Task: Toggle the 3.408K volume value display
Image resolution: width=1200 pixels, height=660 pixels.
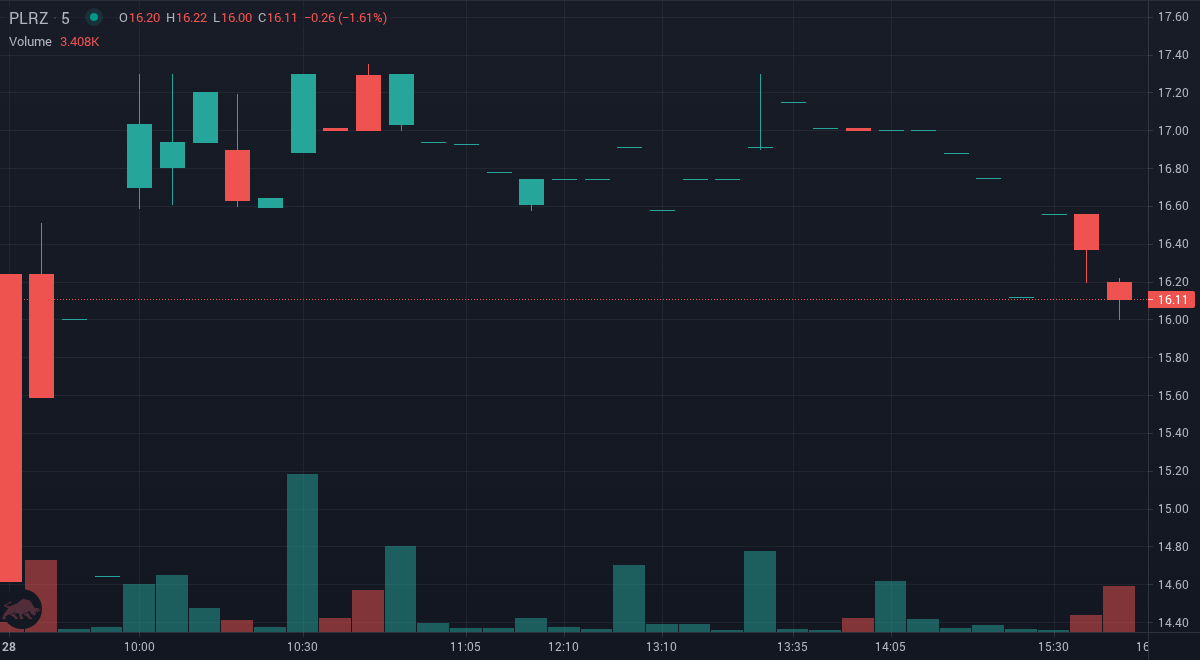Action: pyautogui.click(x=79, y=42)
